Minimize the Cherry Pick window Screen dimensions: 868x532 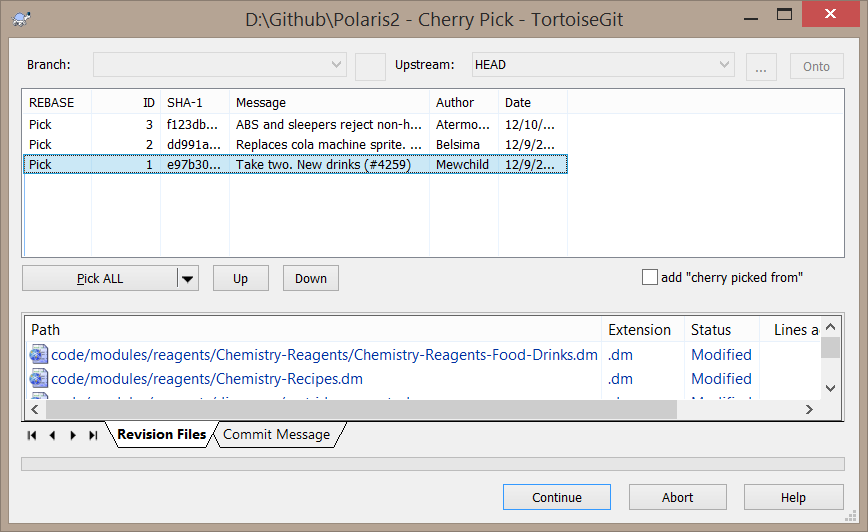[751, 17]
